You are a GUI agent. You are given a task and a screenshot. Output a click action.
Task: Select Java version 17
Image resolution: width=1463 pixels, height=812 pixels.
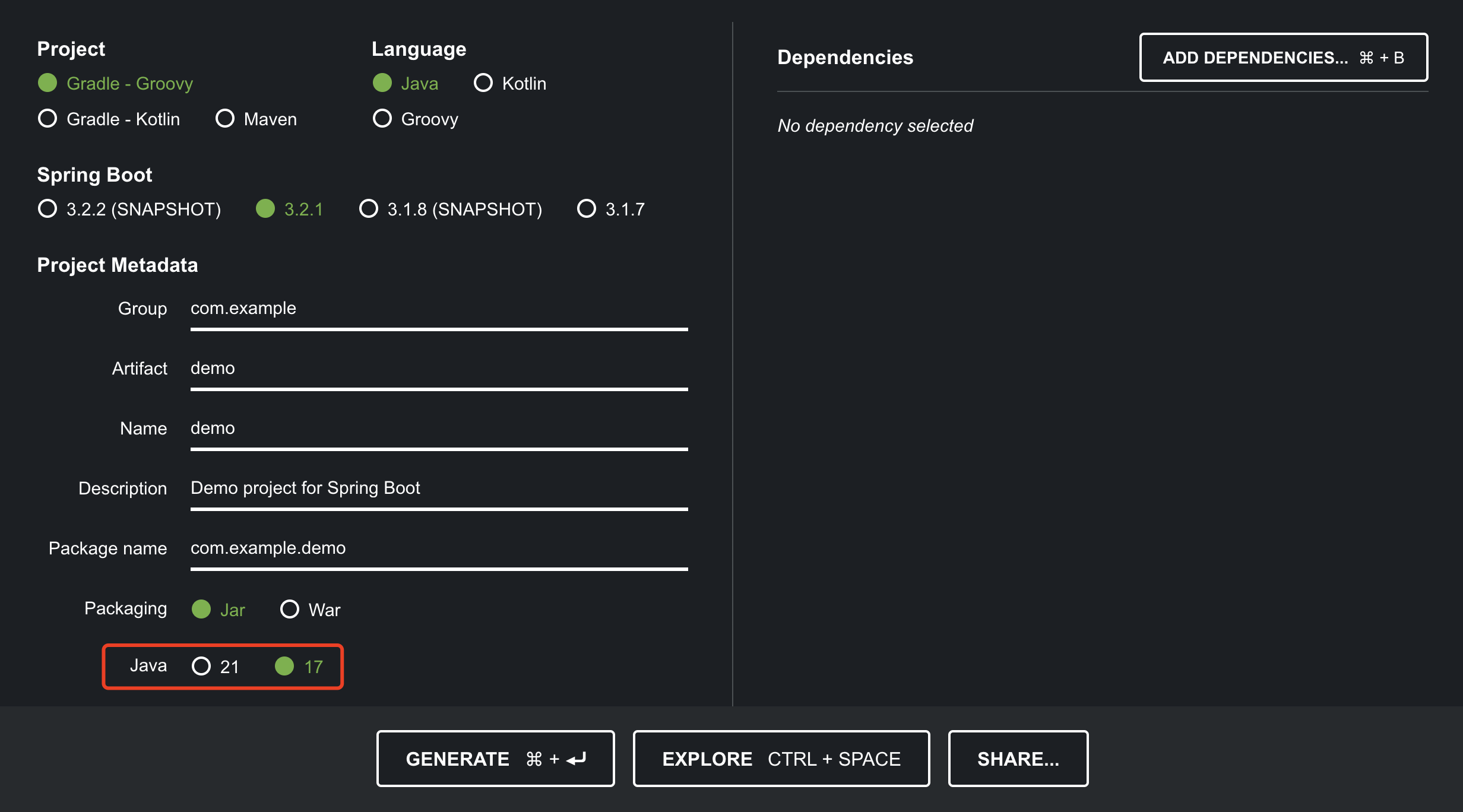(x=284, y=667)
